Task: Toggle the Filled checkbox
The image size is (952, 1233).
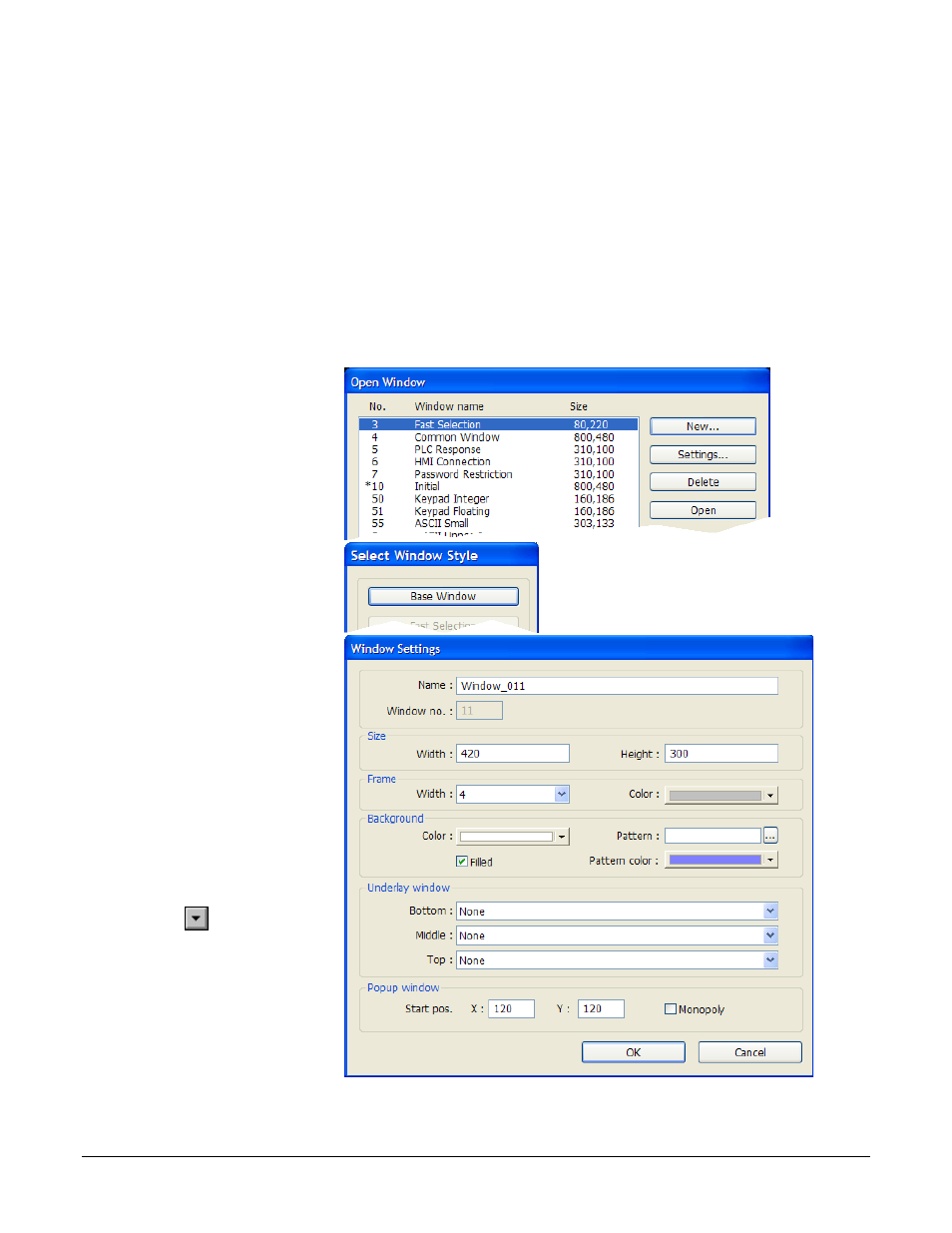Action: pyautogui.click(x=462, y=861)
